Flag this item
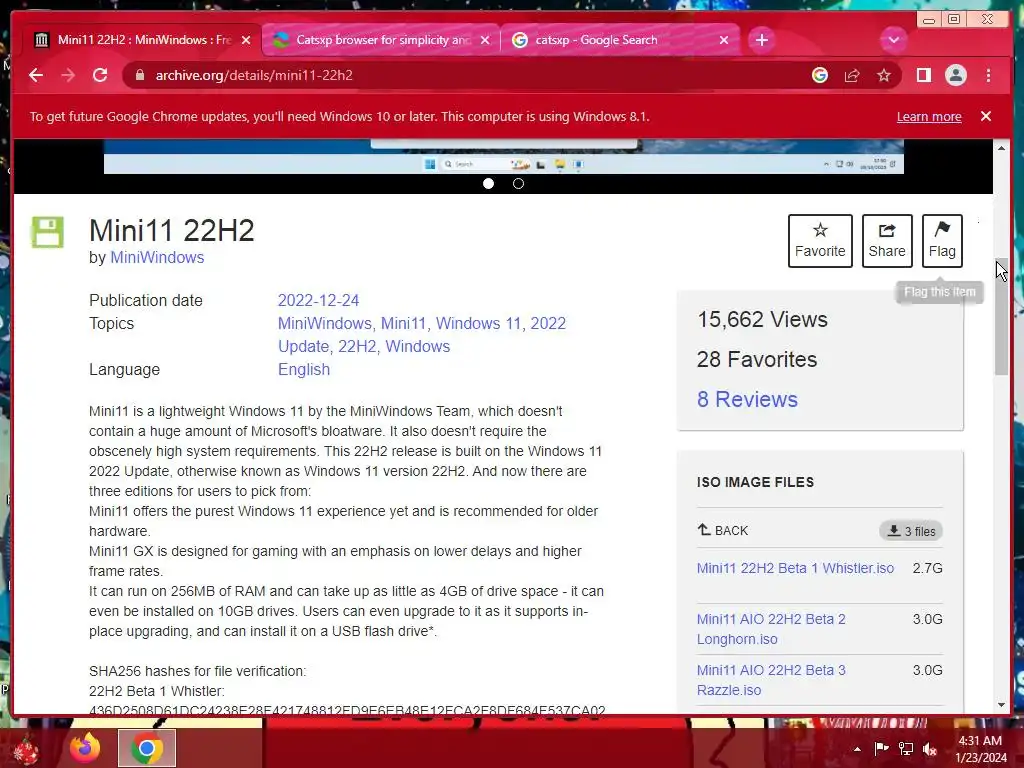 click(942, 240)
